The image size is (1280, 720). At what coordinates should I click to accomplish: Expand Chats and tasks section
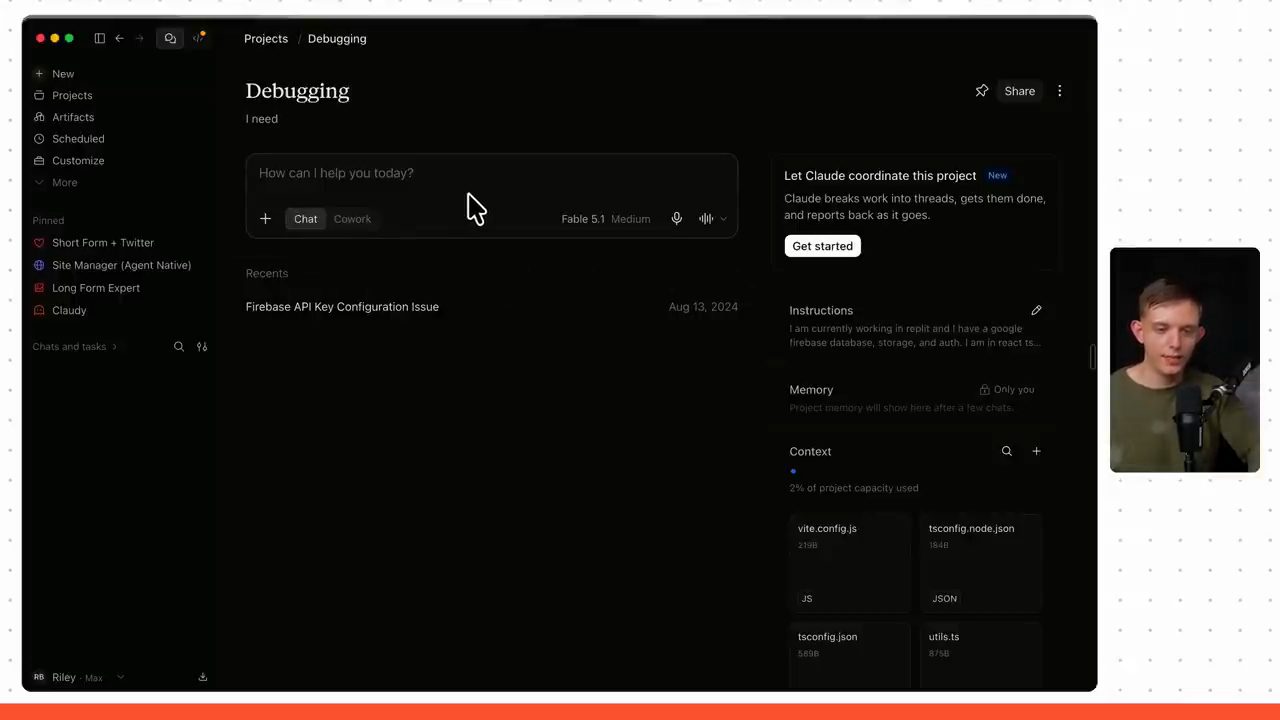(74, 347)
